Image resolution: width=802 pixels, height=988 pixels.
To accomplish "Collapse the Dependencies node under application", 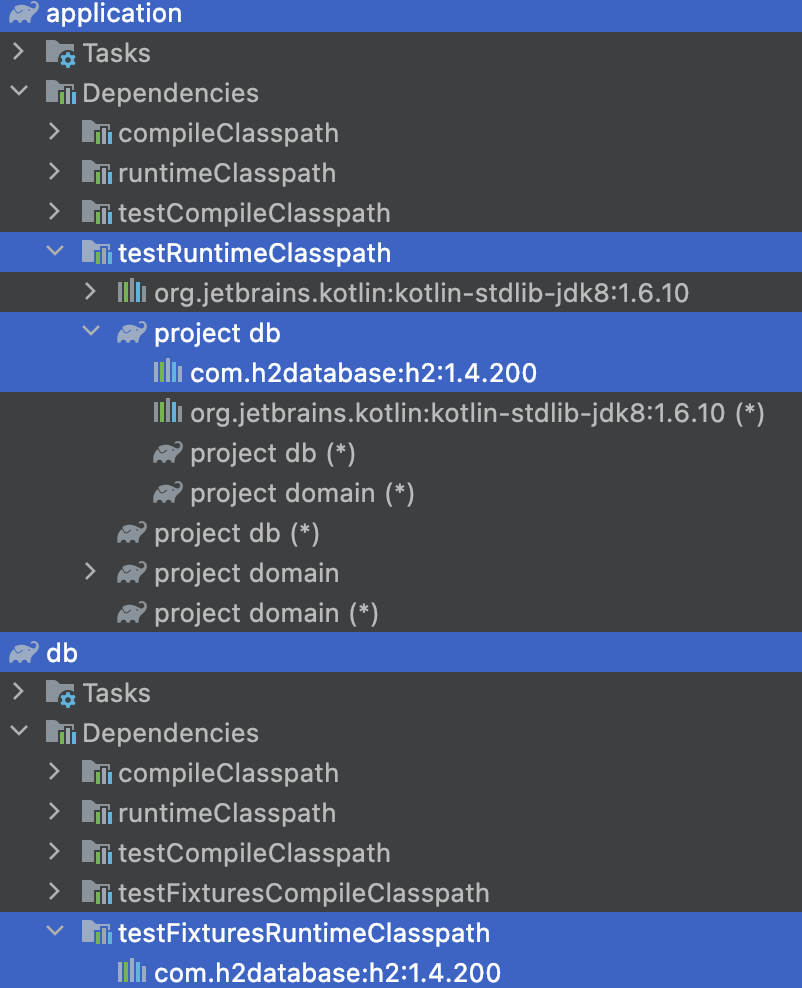I will (x=20, y=91).
